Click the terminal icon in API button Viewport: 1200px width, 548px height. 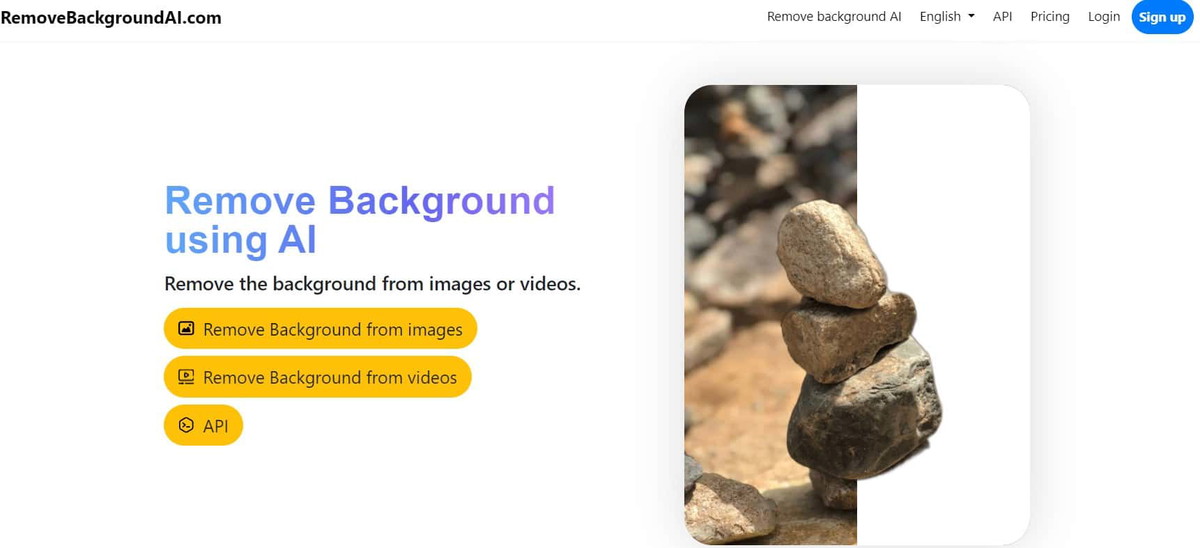186,425
